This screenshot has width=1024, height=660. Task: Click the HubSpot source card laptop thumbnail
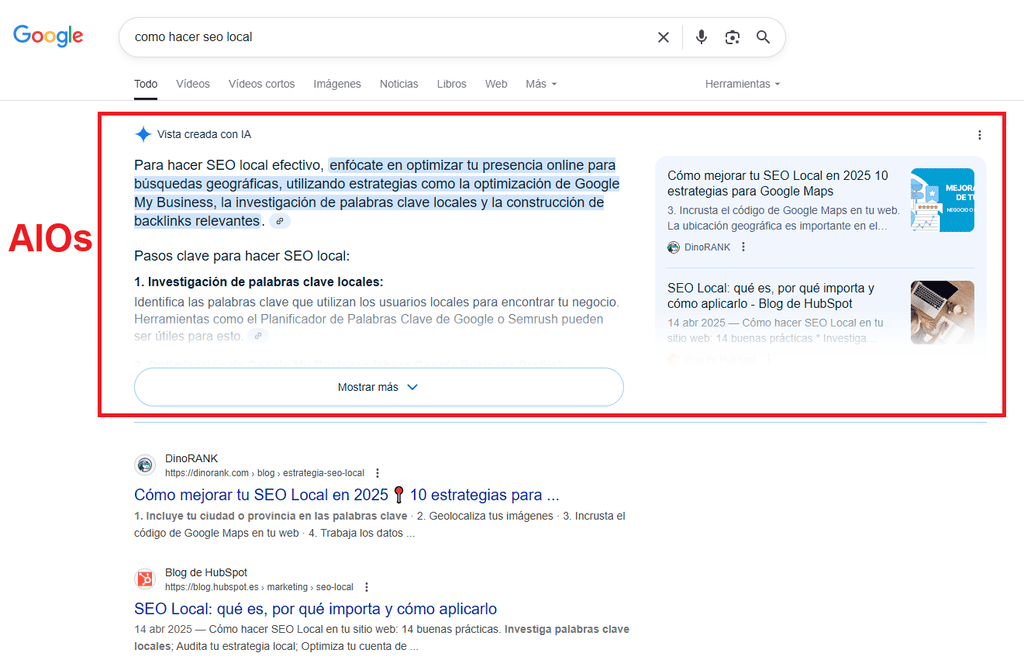pos(942,312)
